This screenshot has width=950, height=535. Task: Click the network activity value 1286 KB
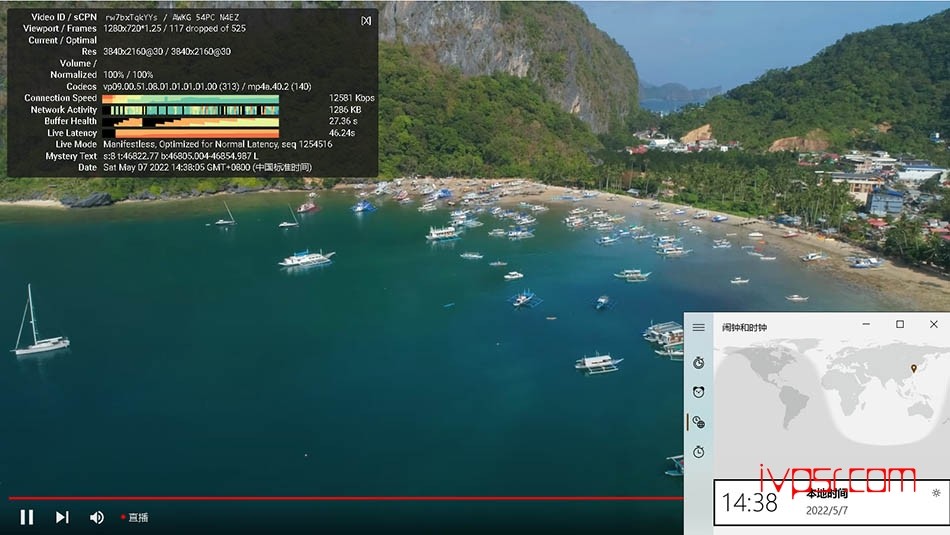click(x=345, y=110)
